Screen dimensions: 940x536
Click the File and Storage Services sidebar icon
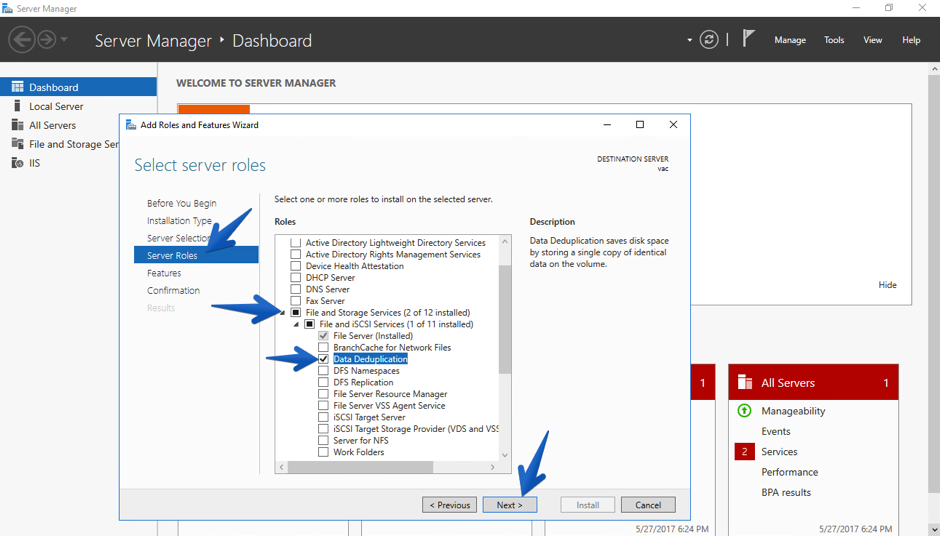point(17,144)
